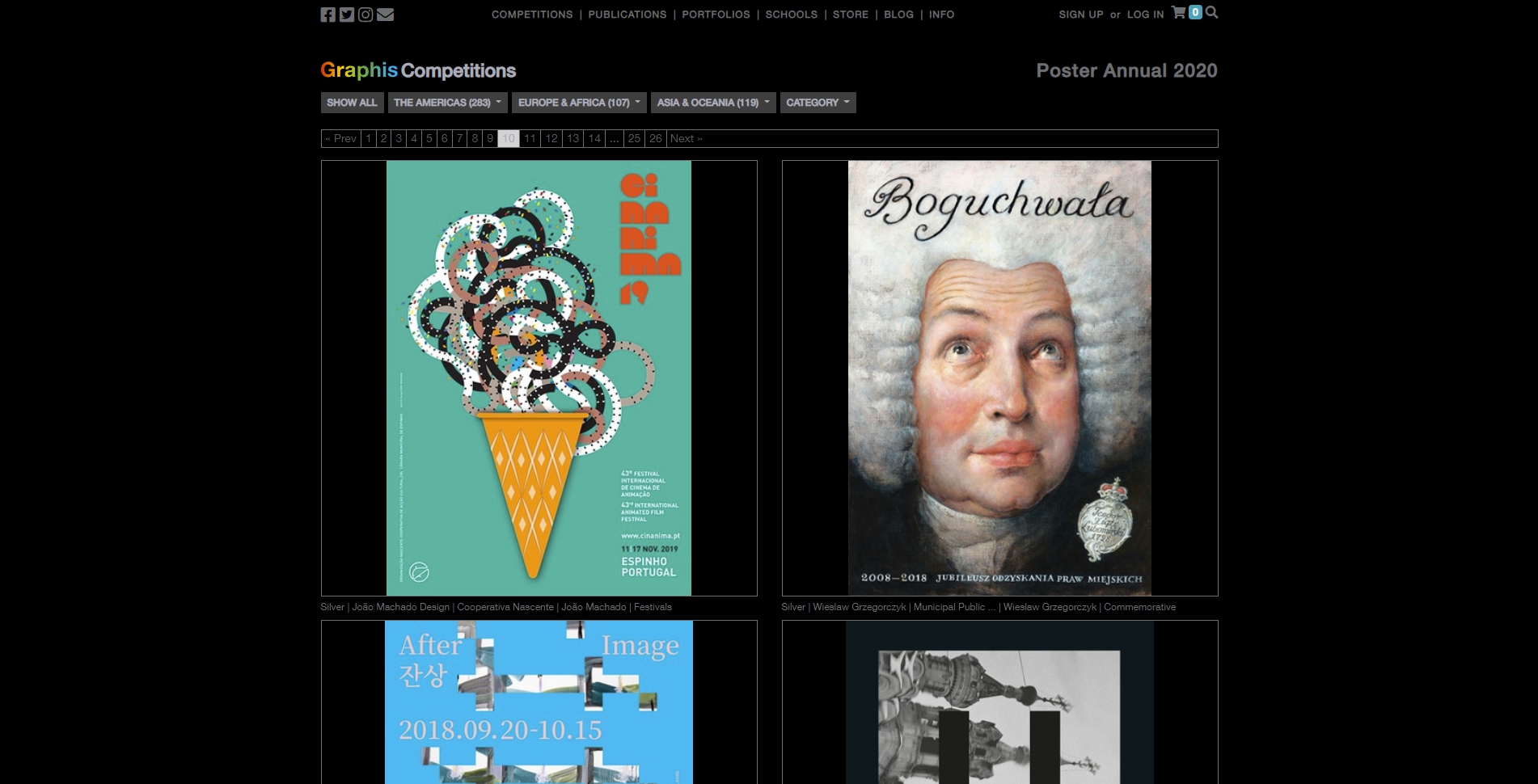Image resolution: width=1538 pixels, height=784 pixels.
Task: Open the Boguchwala portrait poster thumbnail
Action: (x=999, y=378)
